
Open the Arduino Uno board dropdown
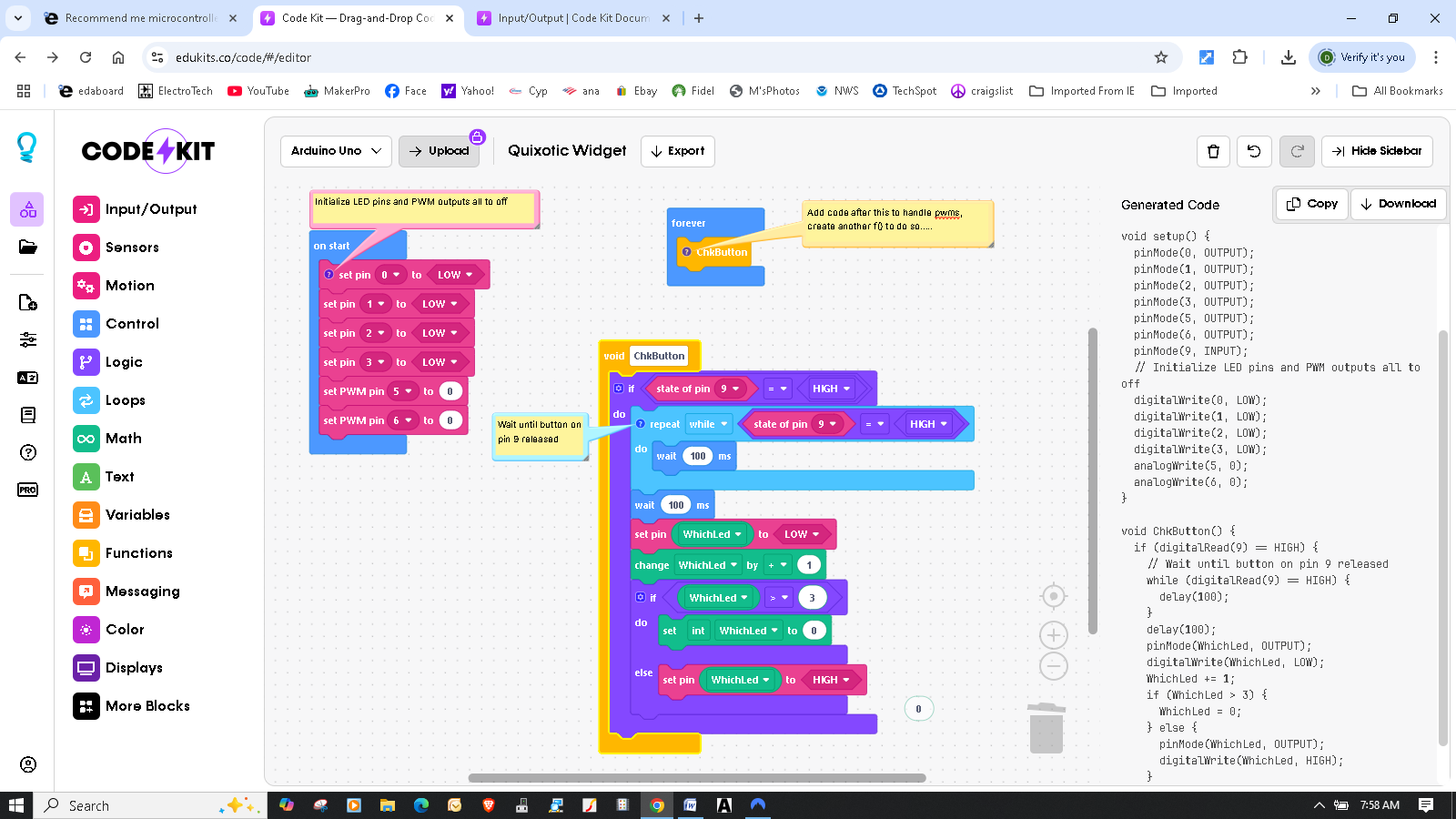[x=336, y=151]
